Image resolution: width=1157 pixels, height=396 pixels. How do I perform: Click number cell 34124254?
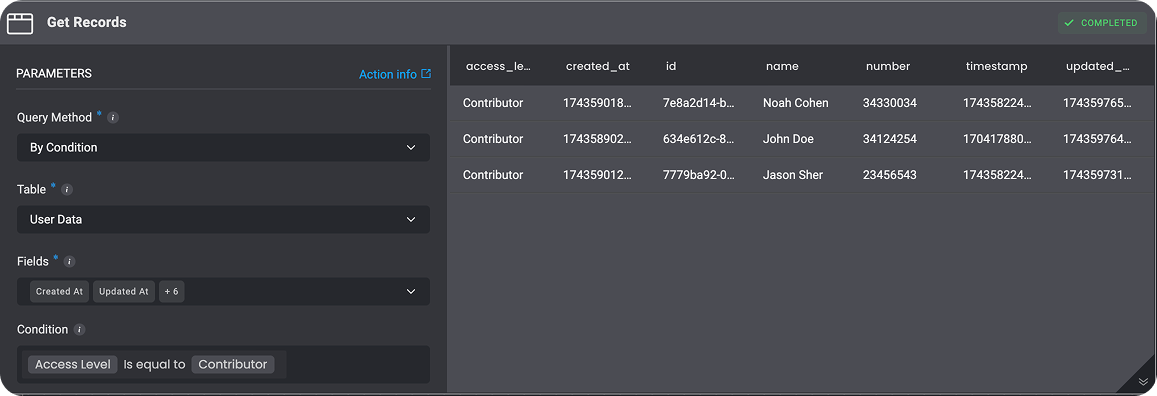[889, 139]
